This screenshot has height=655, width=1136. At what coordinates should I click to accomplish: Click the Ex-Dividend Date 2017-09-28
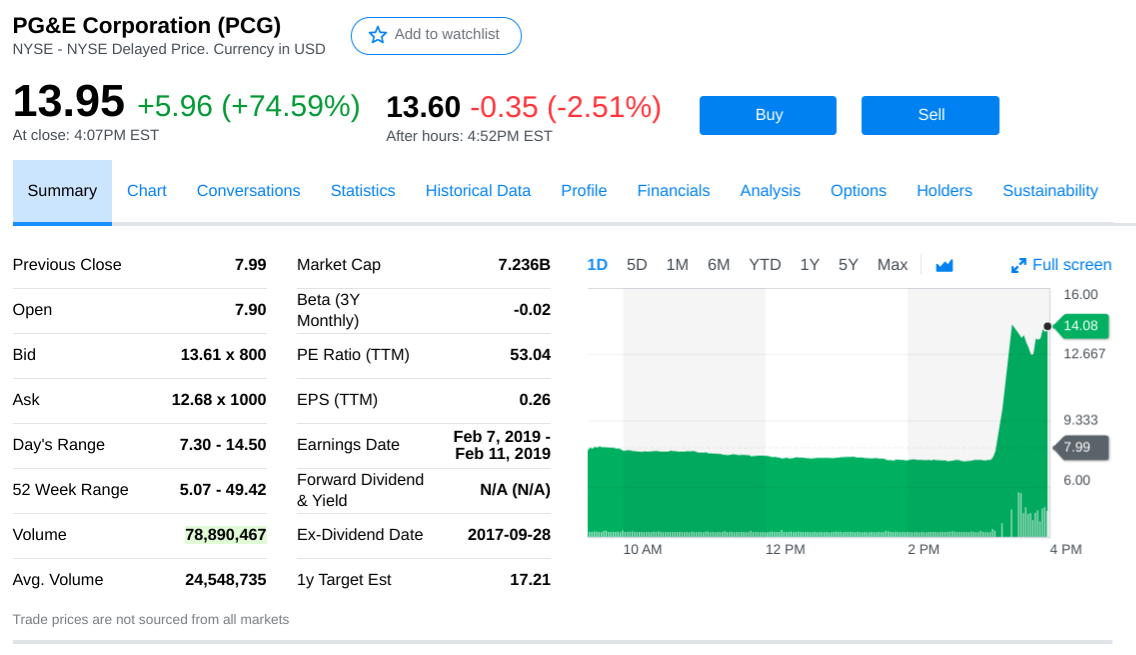pyautogui.click(x=509, y=535)
